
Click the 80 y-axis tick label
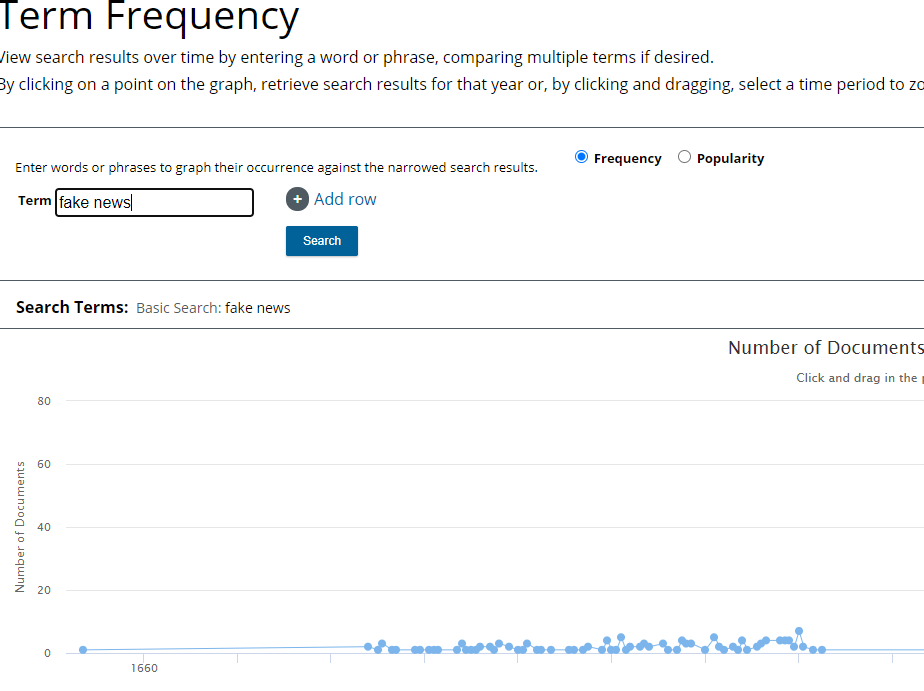tap(44, 401)
